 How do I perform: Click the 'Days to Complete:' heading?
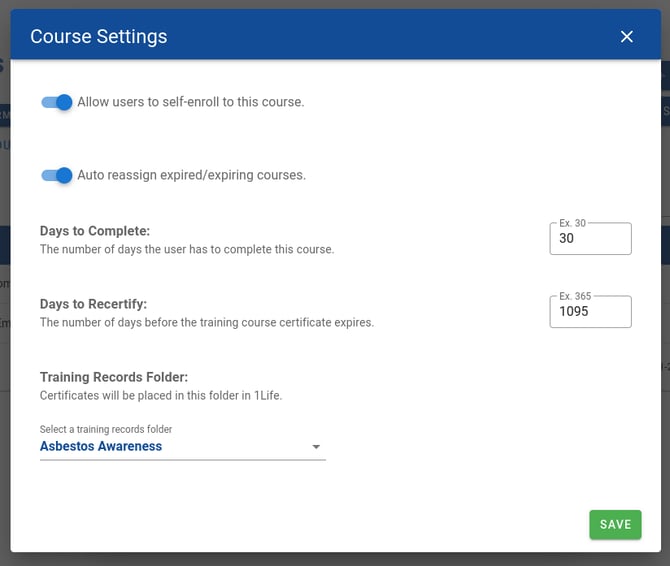click(x=95, y=231)
